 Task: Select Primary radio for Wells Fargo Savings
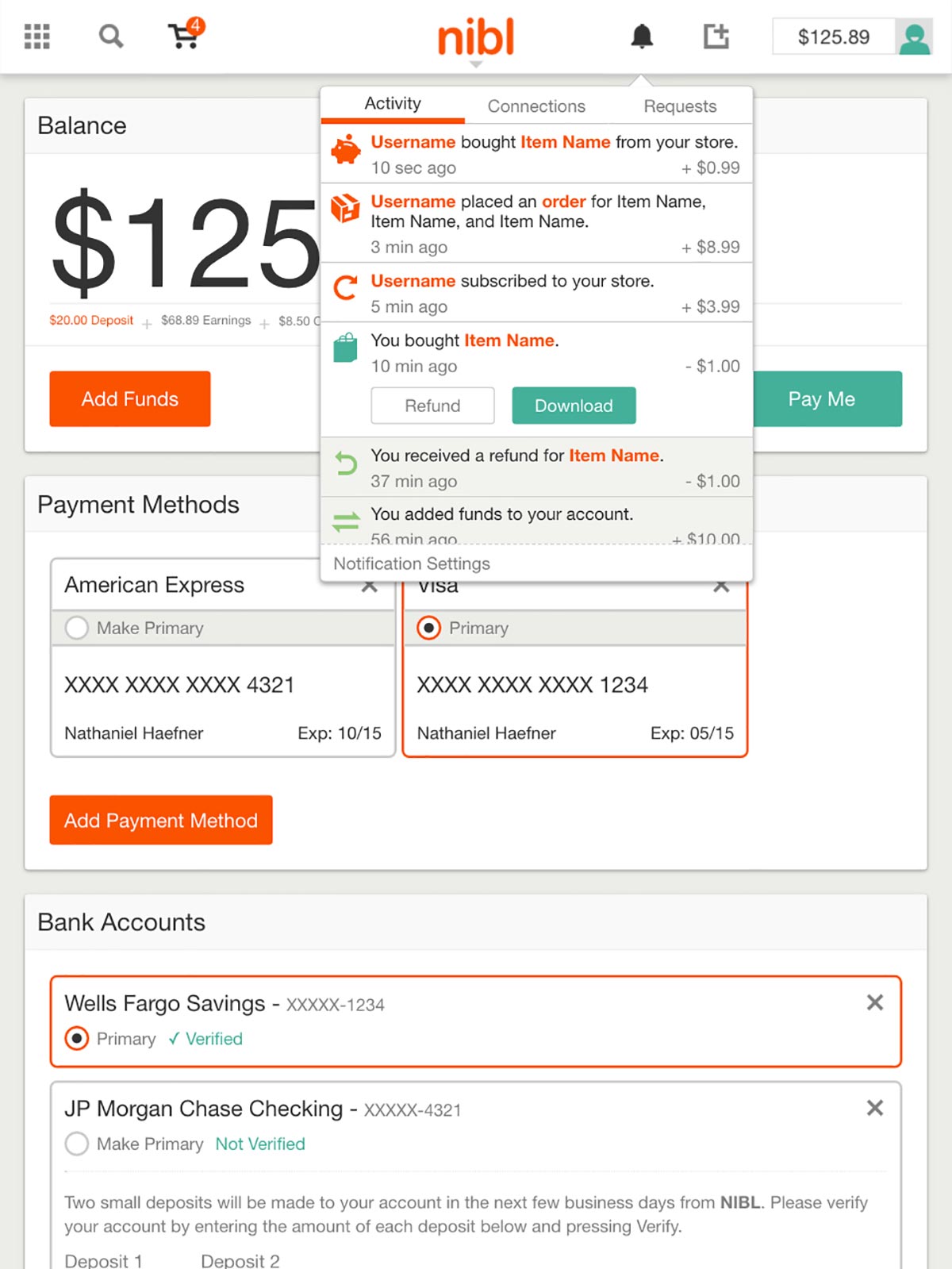77,1038
